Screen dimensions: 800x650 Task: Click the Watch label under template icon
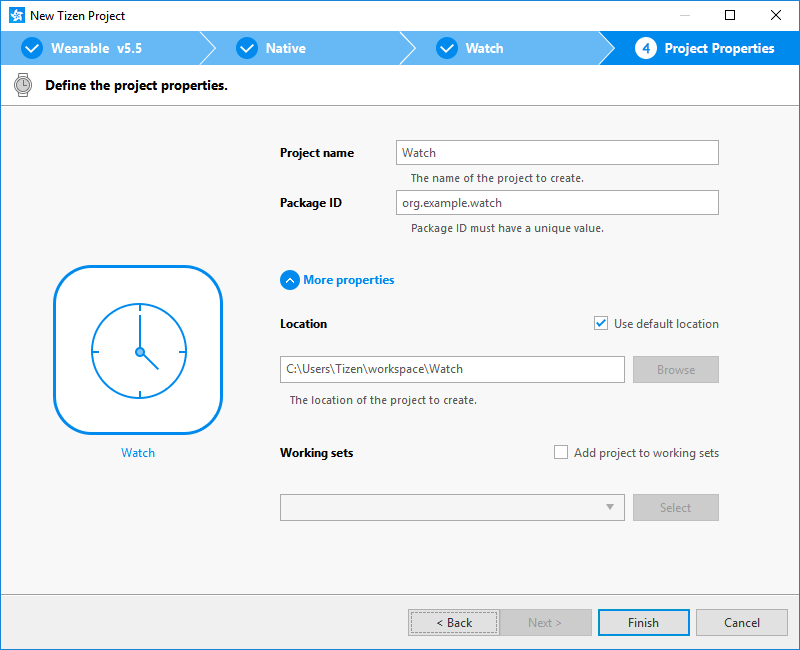[x=138, y=453]
